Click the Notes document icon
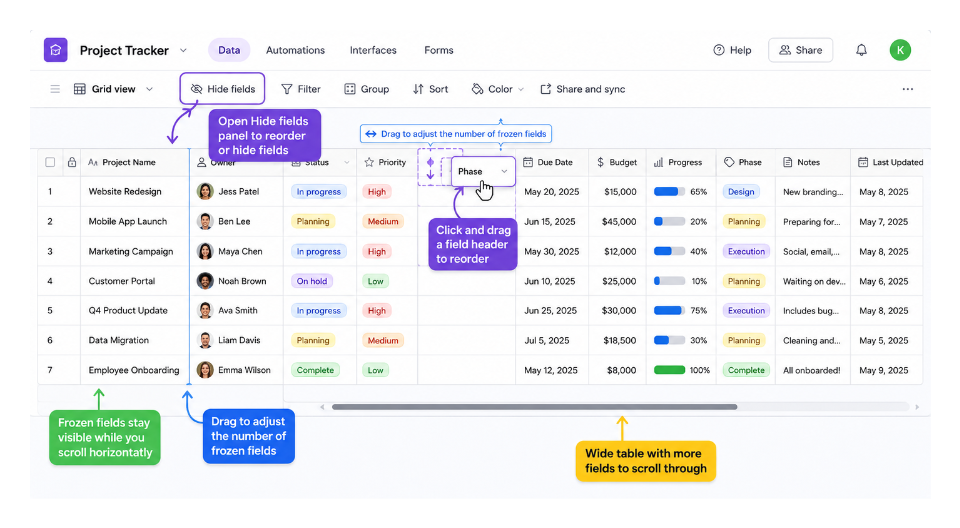The height and width of the screenshot is (528, 960). [x=787, y=162]
